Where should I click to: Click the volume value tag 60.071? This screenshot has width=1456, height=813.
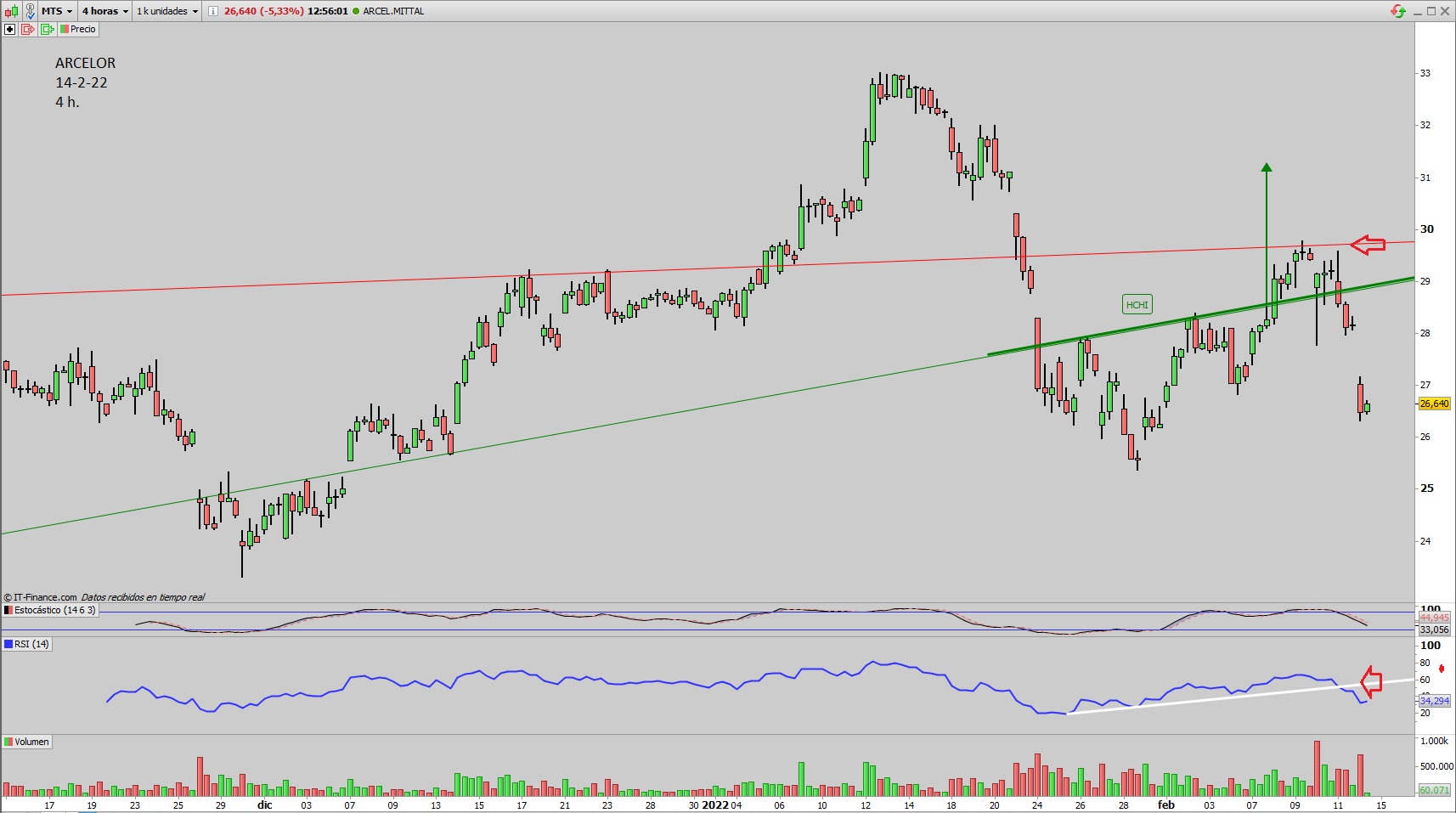[1434, 790]
